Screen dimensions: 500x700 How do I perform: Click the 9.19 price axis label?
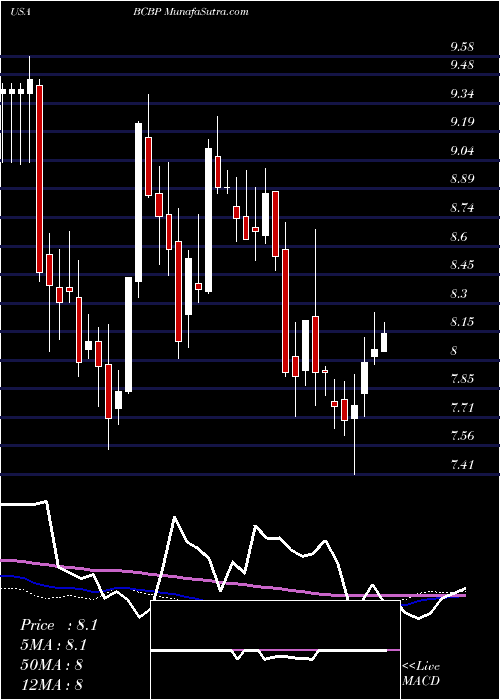tap(462, 122)
